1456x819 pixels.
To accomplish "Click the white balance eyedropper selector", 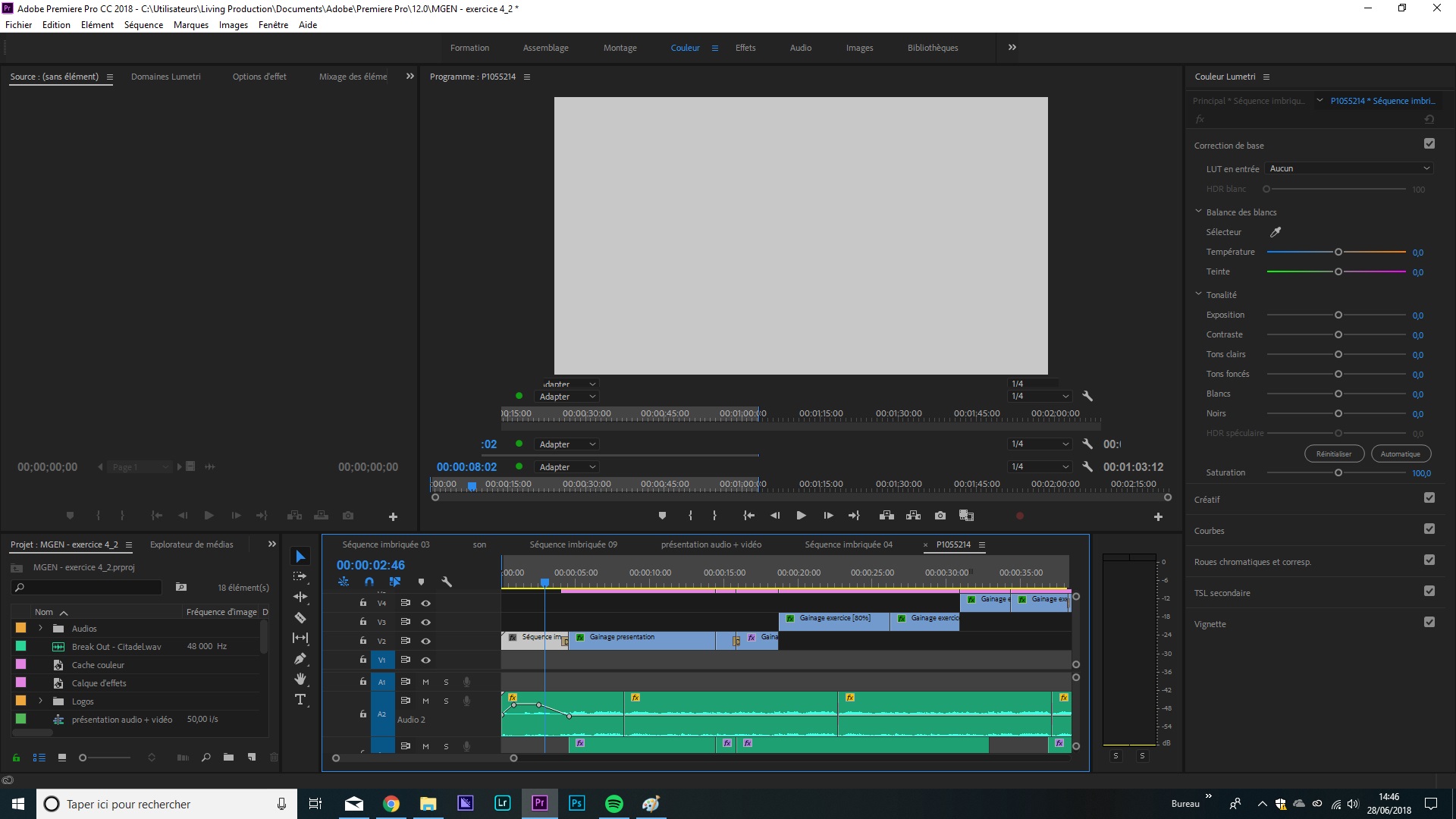I will (1276, 232).
